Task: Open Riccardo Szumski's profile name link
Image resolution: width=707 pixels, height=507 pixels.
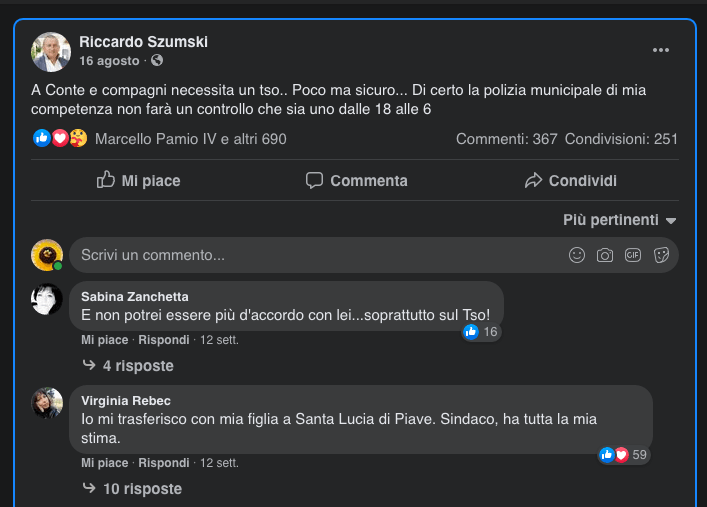Action: click(x=143, y=42)
